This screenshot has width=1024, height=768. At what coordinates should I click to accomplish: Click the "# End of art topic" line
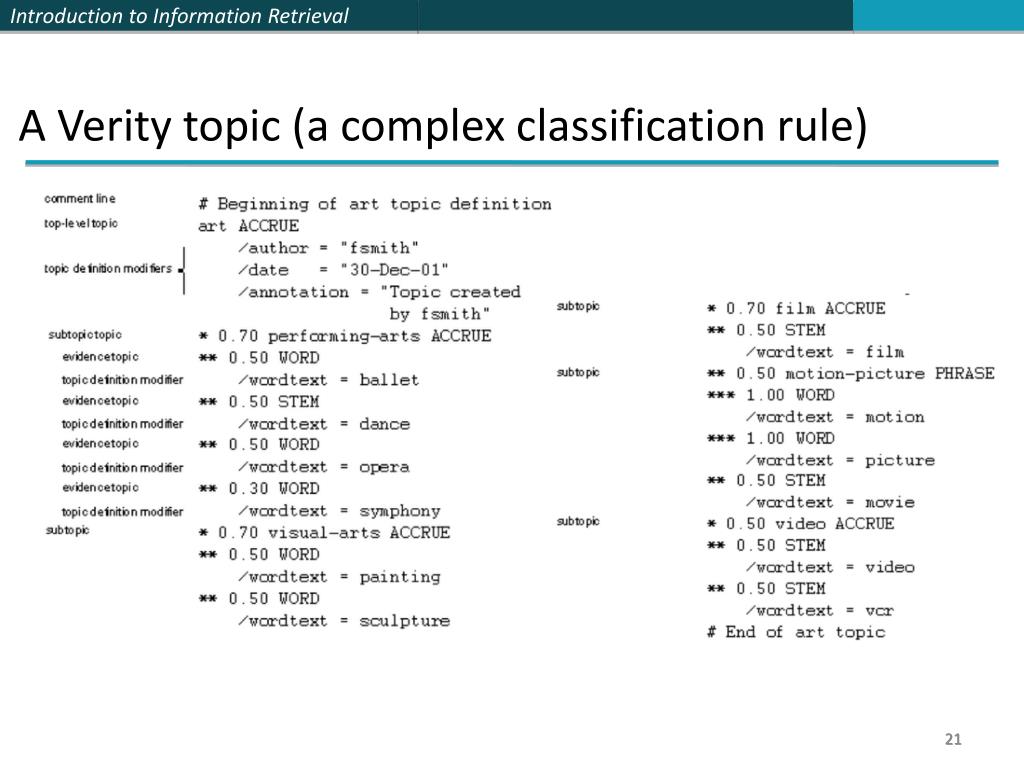pos(797,632)
